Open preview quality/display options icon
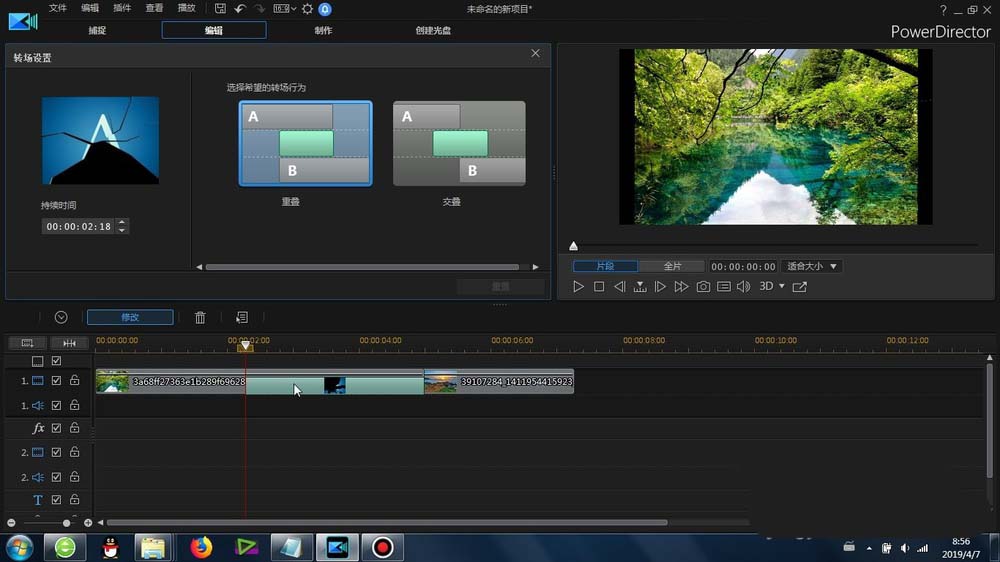The height and width of the screenshot is (562, 1000). (x=724, y=286)
